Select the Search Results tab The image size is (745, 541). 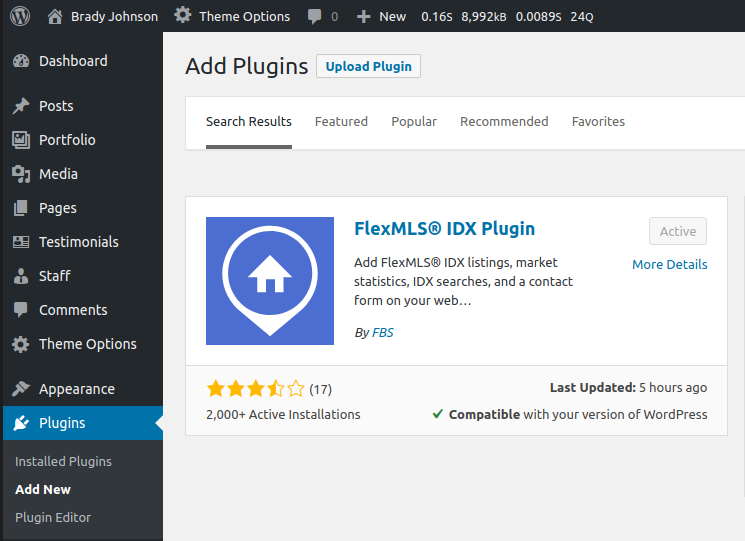click(248, 122)
